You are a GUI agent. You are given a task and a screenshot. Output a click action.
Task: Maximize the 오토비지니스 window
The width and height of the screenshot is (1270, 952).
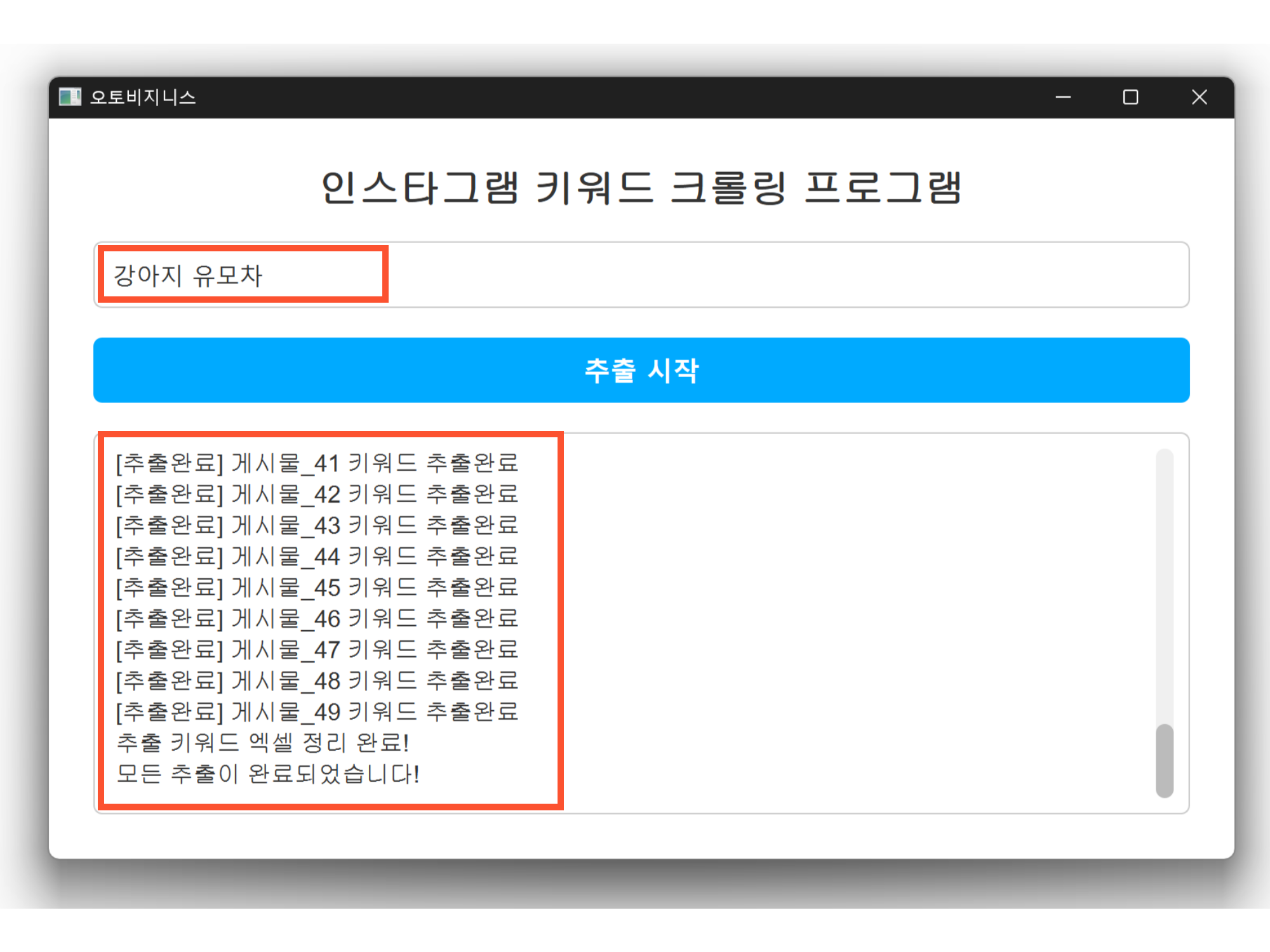click(x=1130, y=97)
